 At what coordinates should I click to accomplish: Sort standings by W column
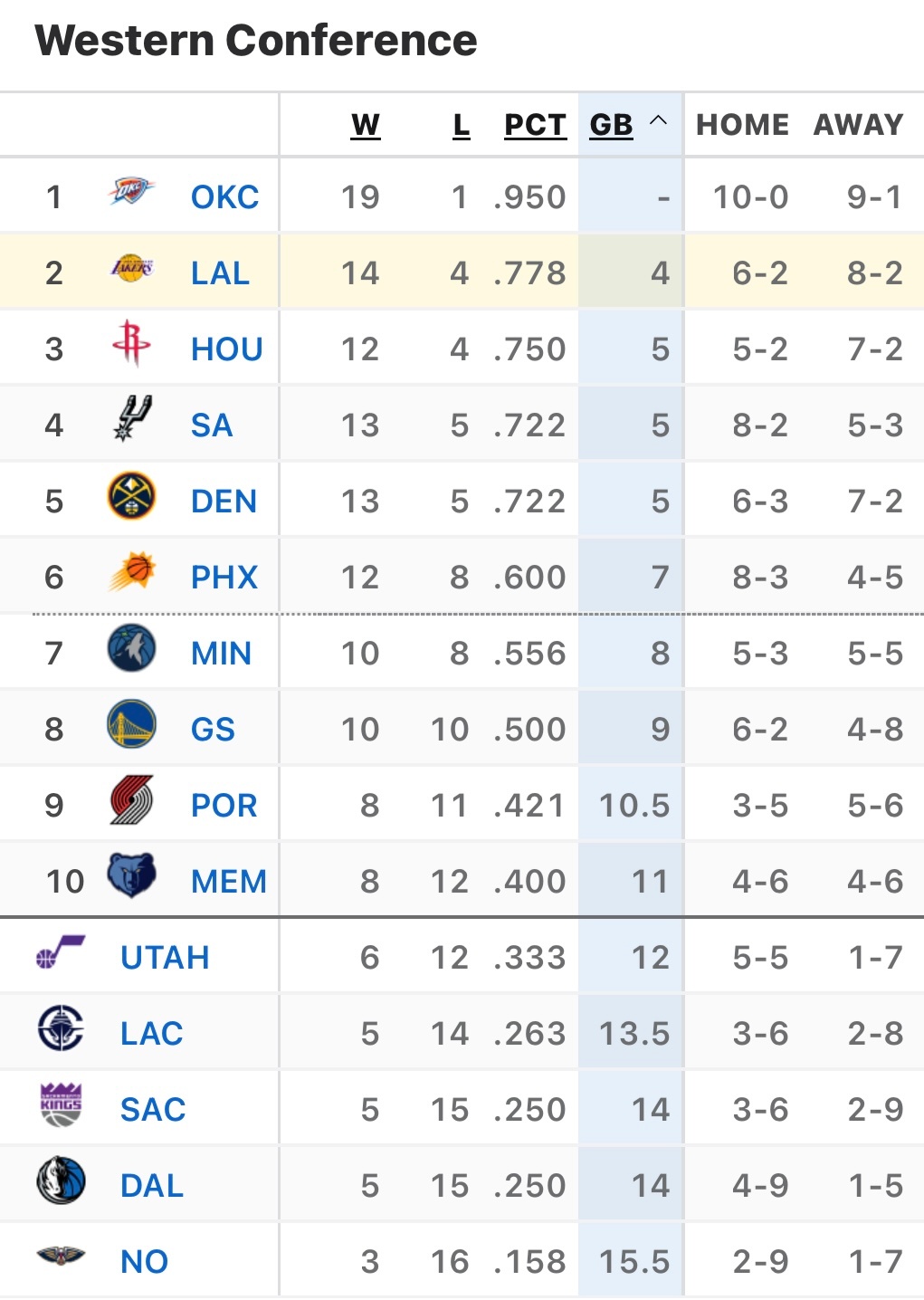click(x=365, y=125)
